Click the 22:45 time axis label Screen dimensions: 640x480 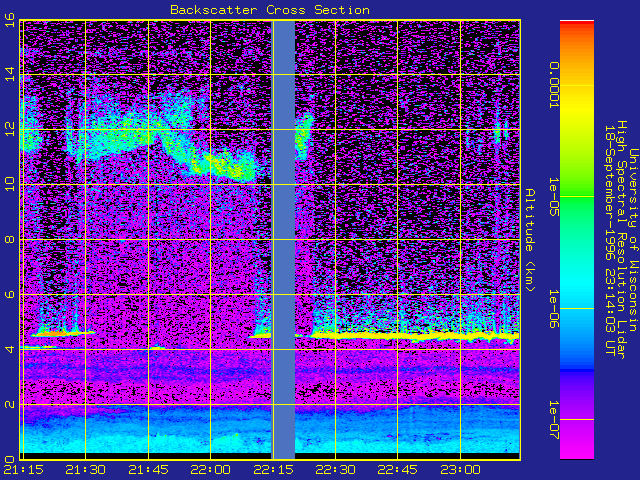click(398, 470)
